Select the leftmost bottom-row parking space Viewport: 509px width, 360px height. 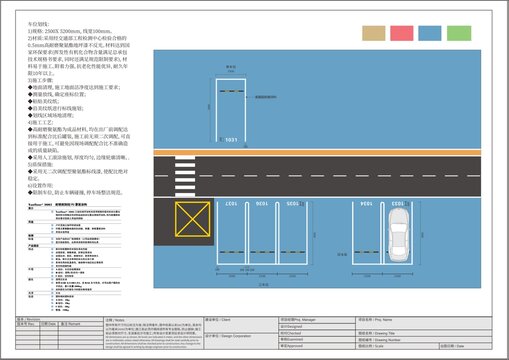(x=231, y=233)
